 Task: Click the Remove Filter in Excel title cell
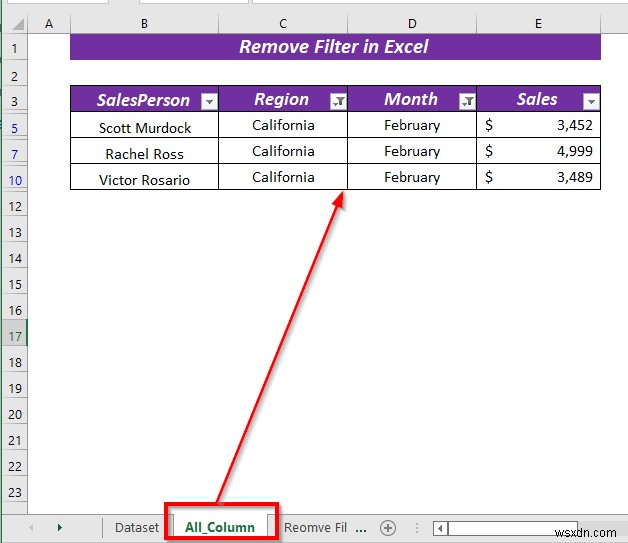(335, 47)
